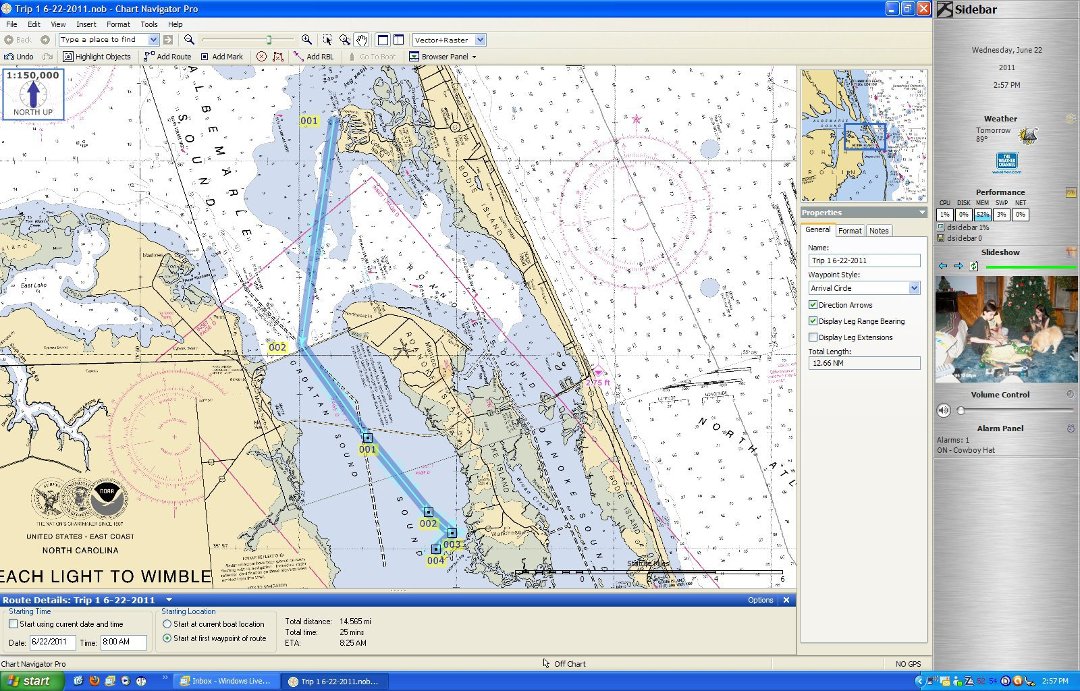Image resolution: width=1080 pixels, height=691 pixels.
Task: Select Start at first waypoint of route
Action: coord(167,639)
